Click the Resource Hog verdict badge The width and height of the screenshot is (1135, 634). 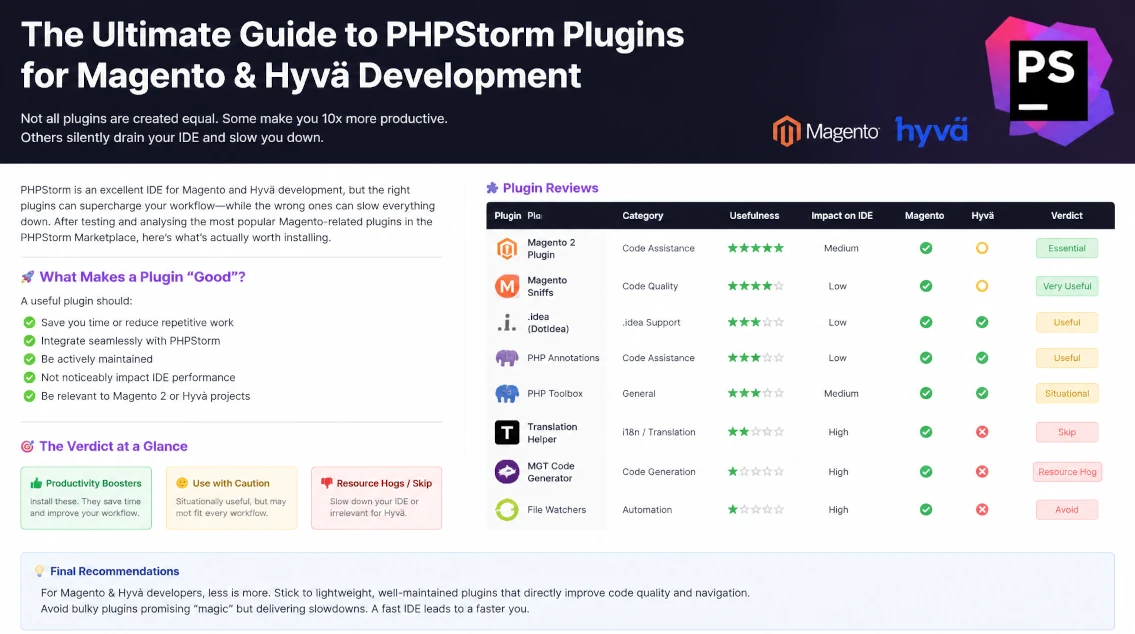(1067, 471)
